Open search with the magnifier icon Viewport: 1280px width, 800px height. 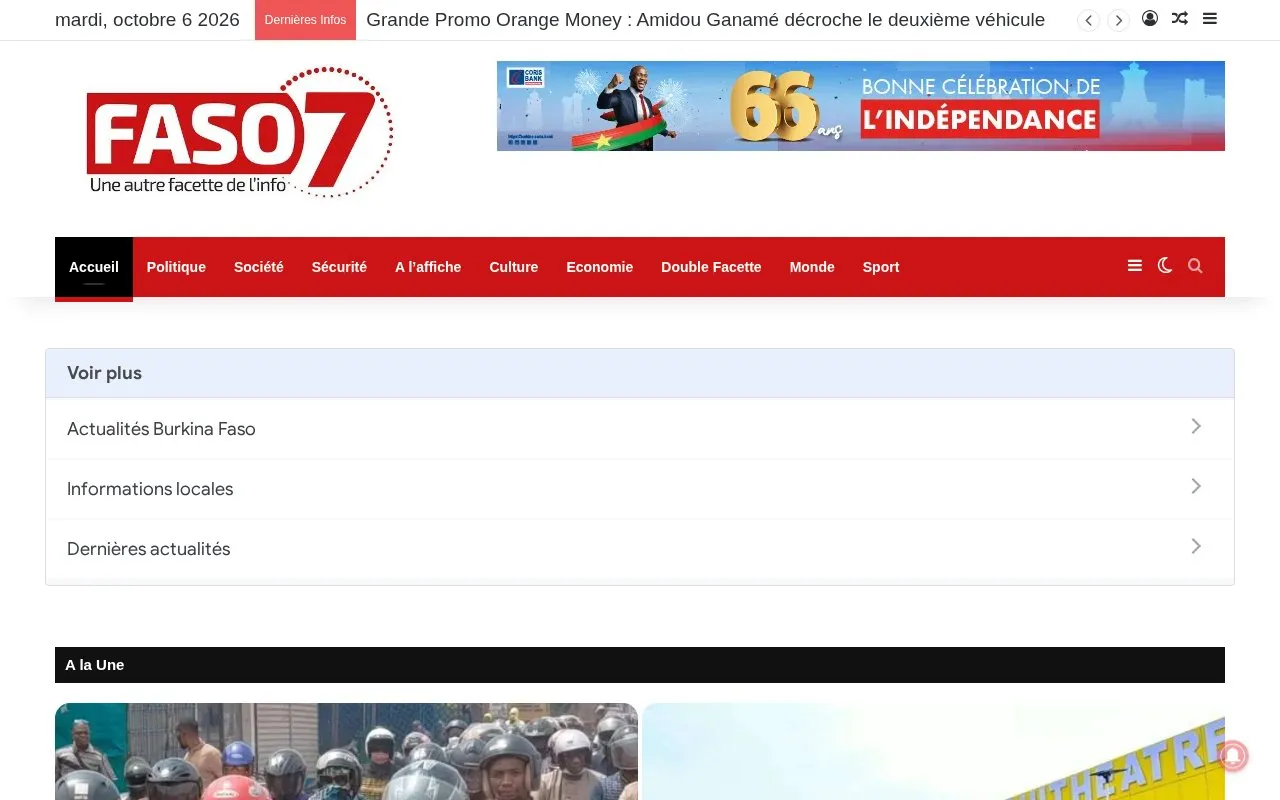coord(1195,266)
